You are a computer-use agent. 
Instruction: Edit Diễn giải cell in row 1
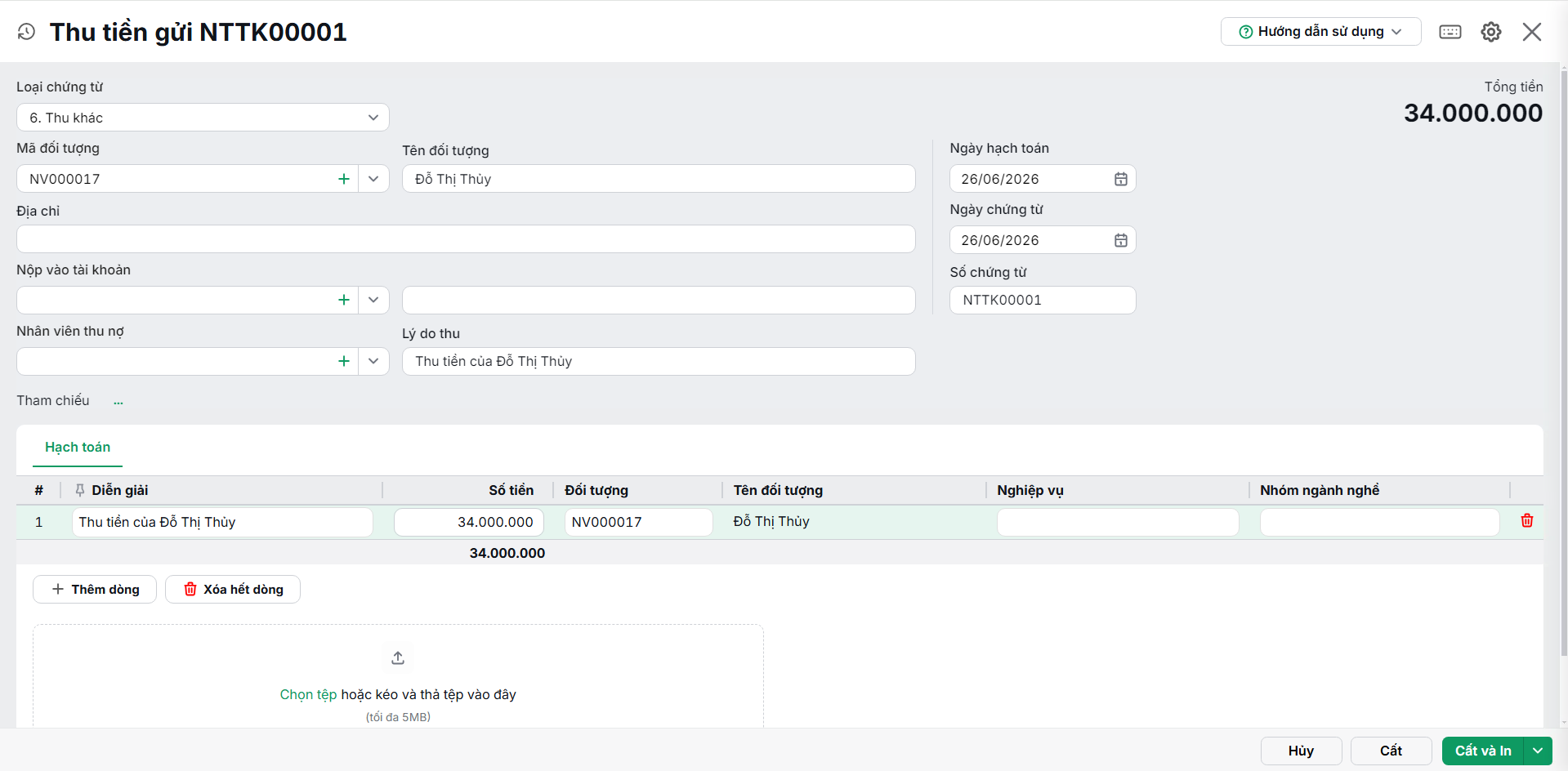222,522
